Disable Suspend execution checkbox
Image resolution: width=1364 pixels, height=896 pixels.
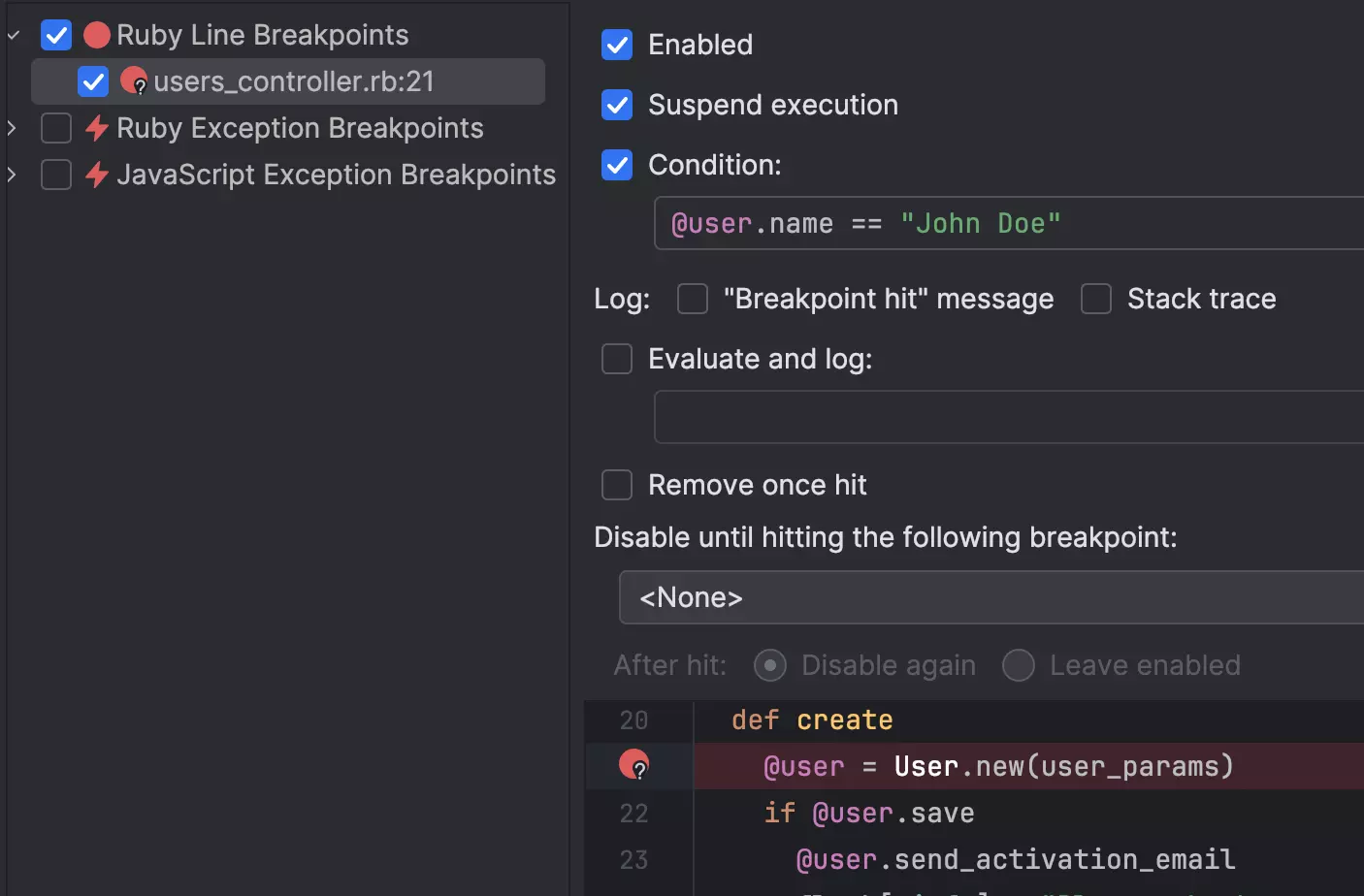click(617, 105)
